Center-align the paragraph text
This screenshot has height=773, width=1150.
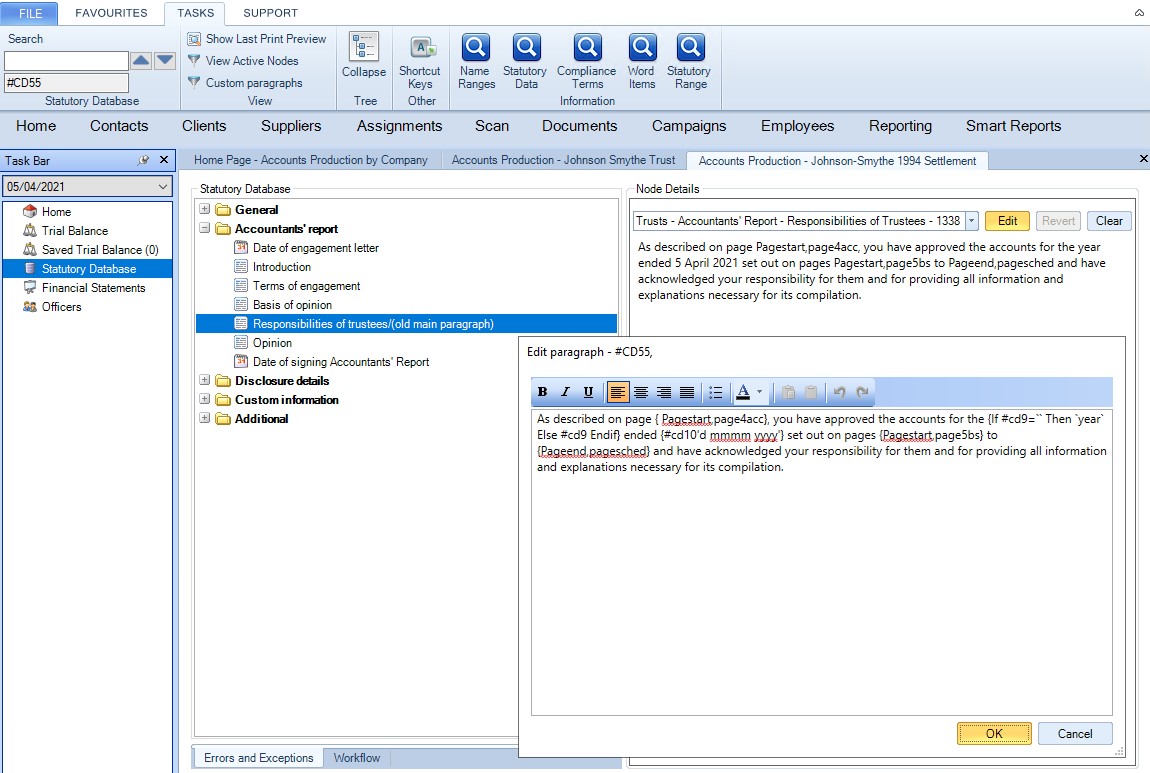tap(641, 392)
